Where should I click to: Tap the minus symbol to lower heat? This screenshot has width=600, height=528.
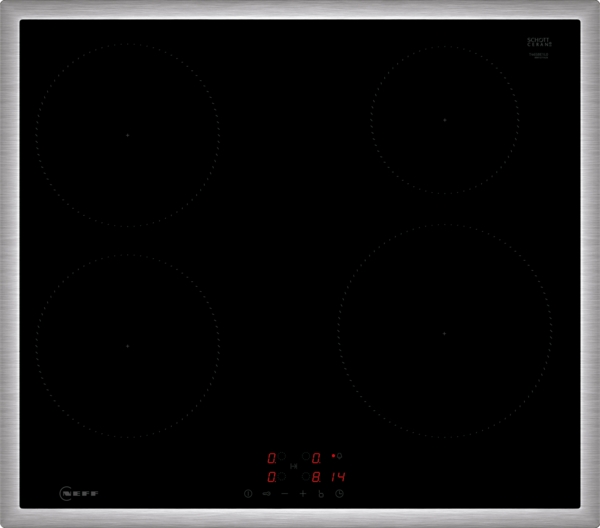pyautogui.click(x=285, y=494)
